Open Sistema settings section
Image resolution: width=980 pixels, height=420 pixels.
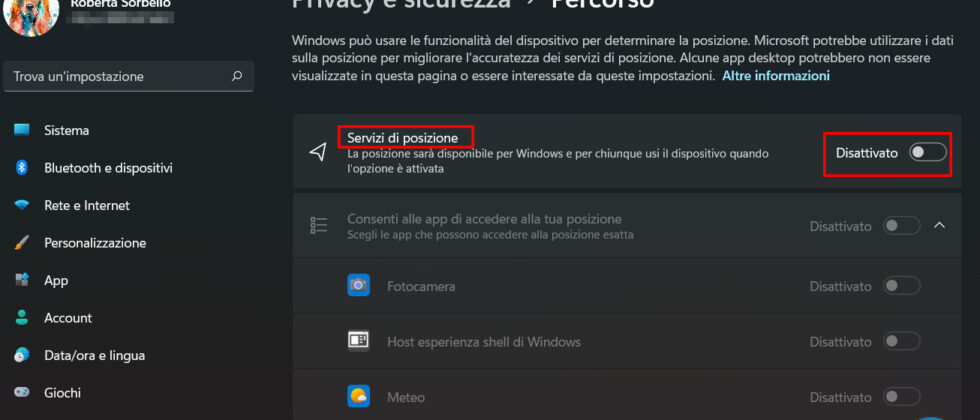pos(67,130)
